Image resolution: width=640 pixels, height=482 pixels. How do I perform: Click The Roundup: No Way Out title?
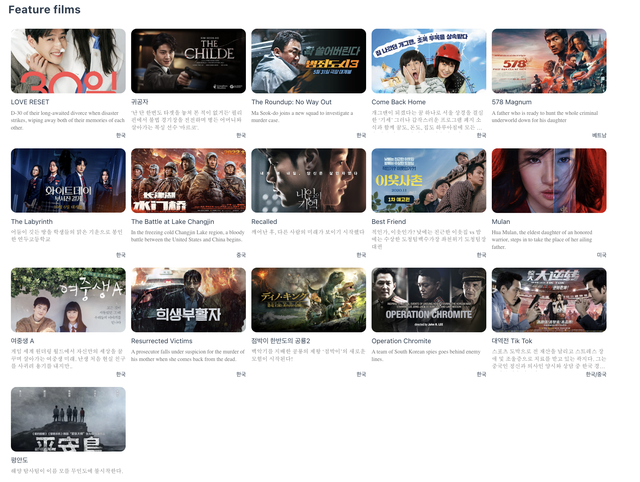point(291,102)
